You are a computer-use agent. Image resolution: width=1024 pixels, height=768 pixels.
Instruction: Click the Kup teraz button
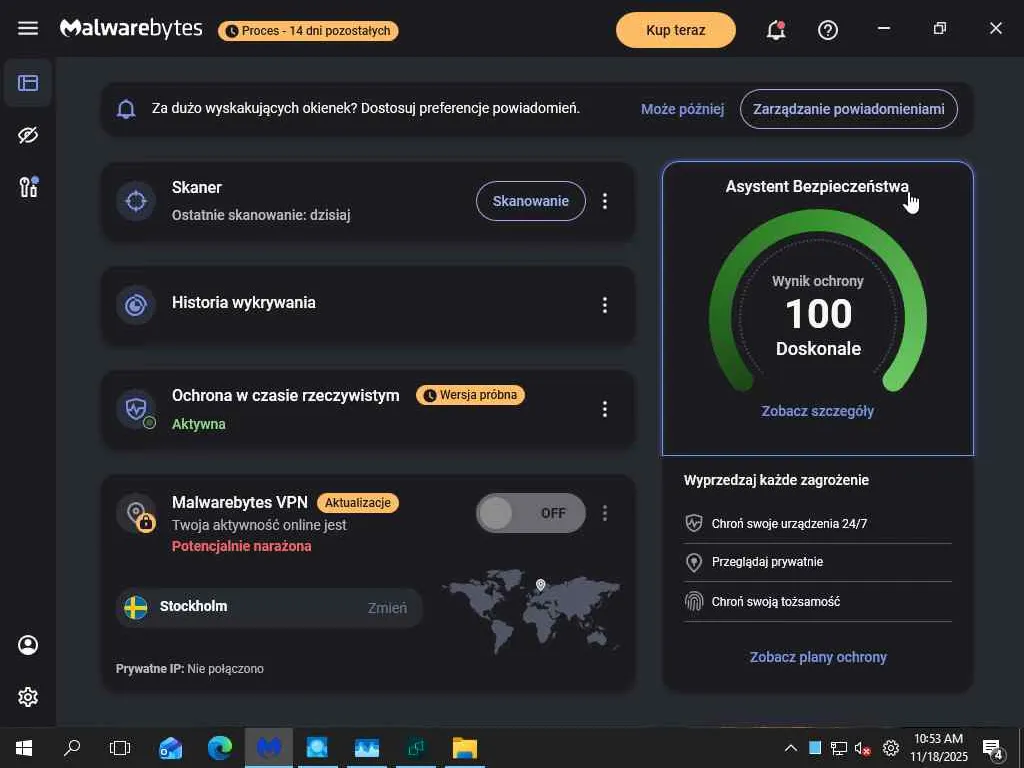[x=675, y=30]
